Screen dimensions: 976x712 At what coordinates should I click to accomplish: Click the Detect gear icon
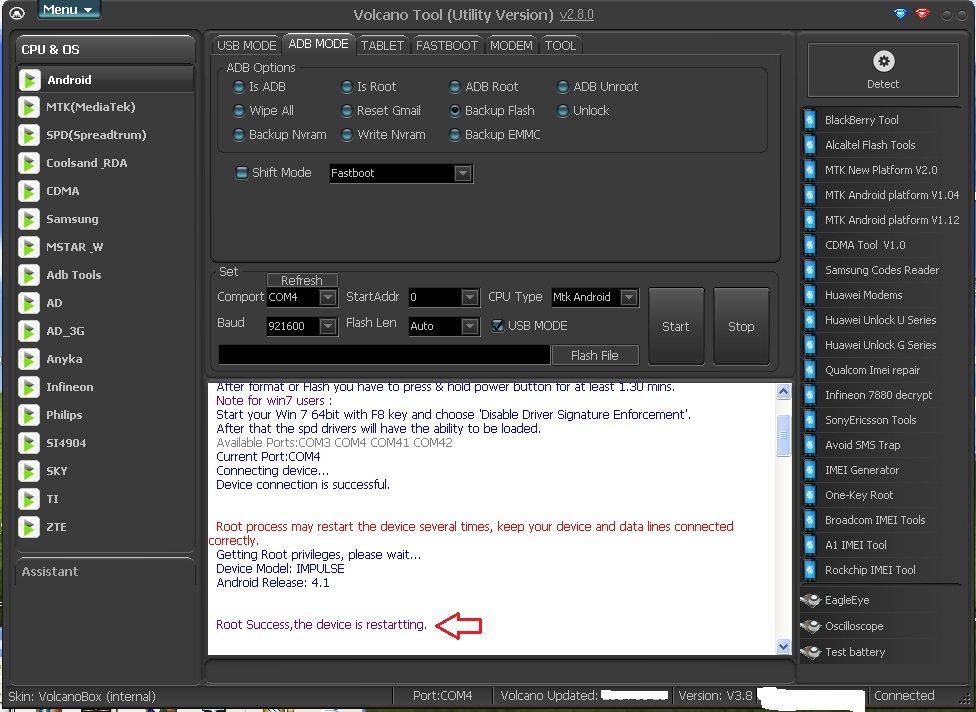pyautogui.click(x=883, y=62)
